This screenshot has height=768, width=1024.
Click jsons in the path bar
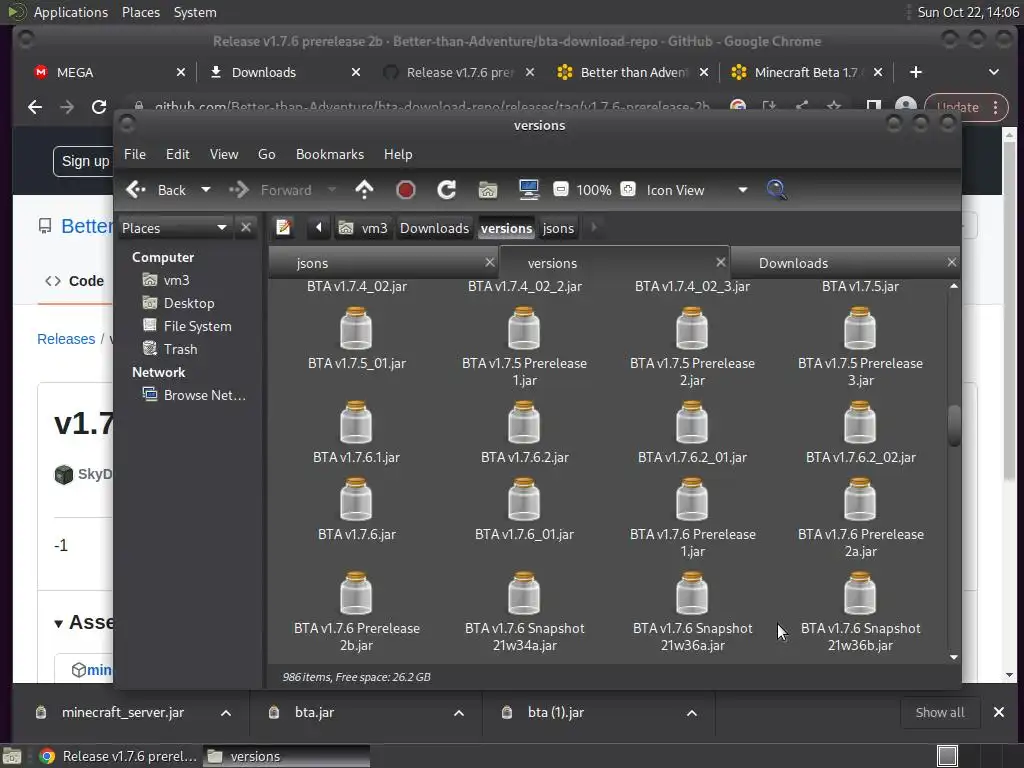click(x=558, y=228)
